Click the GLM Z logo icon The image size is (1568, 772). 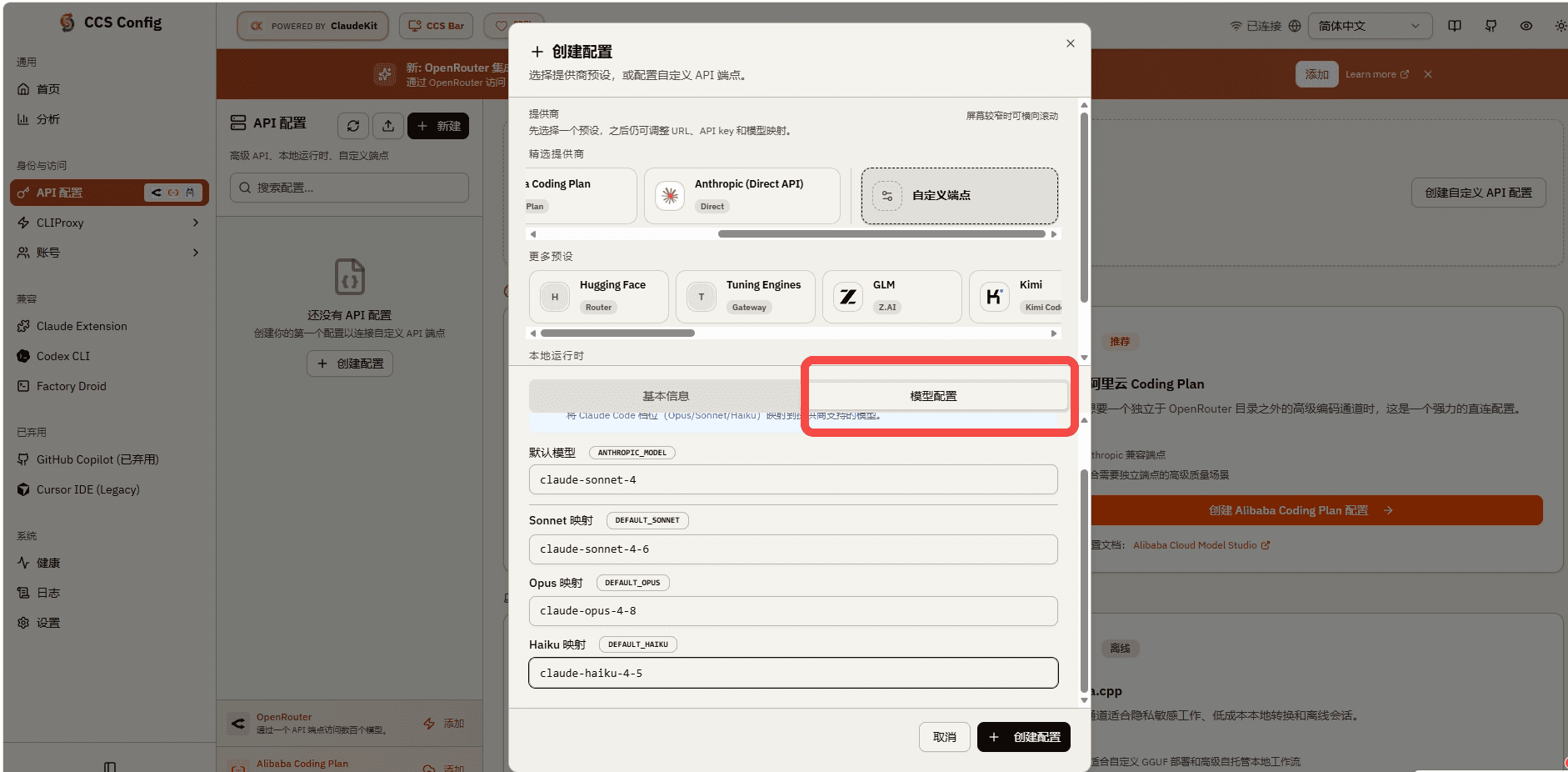[848, 297]
